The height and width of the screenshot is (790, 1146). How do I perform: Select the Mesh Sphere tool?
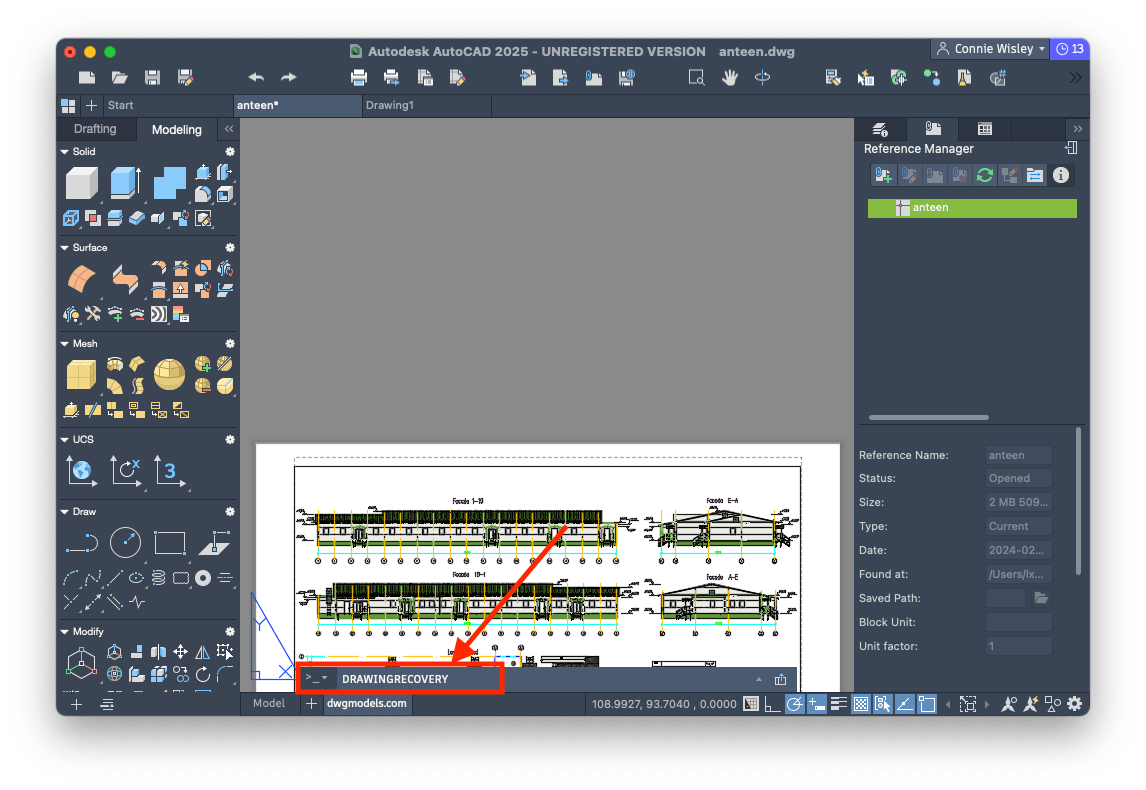(x=169, y=375)
